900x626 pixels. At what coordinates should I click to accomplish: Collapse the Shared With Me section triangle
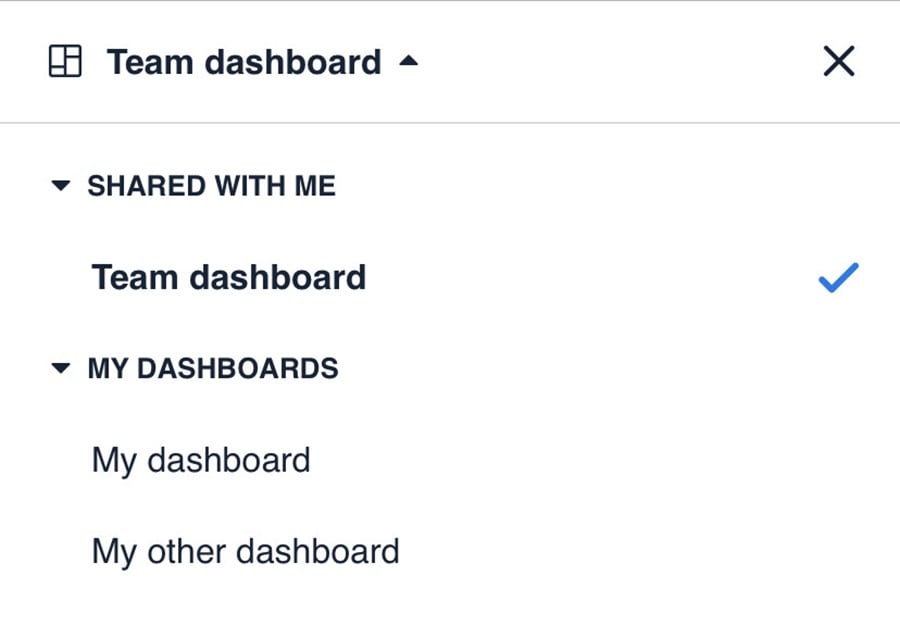click(x=61, y=186)
